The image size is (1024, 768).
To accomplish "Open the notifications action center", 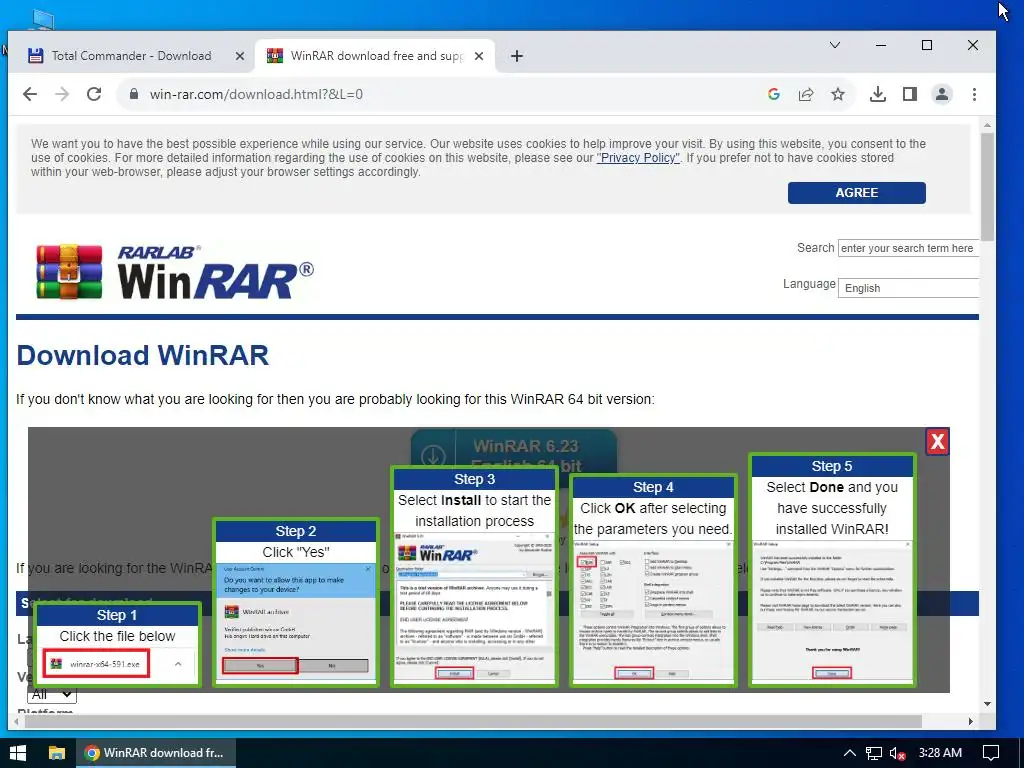I will (x=991, y=753).
